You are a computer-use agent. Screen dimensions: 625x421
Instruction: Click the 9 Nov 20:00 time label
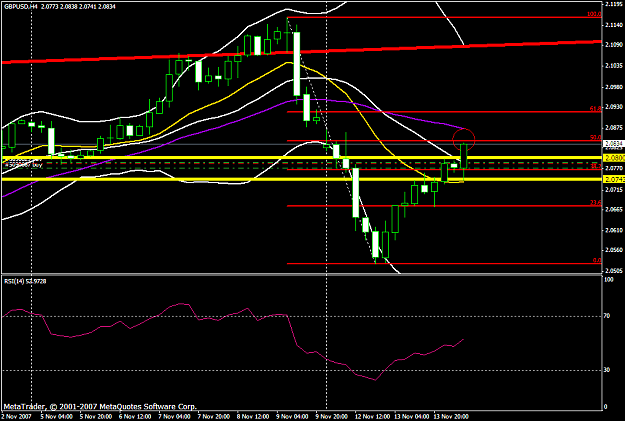point(332,417)
